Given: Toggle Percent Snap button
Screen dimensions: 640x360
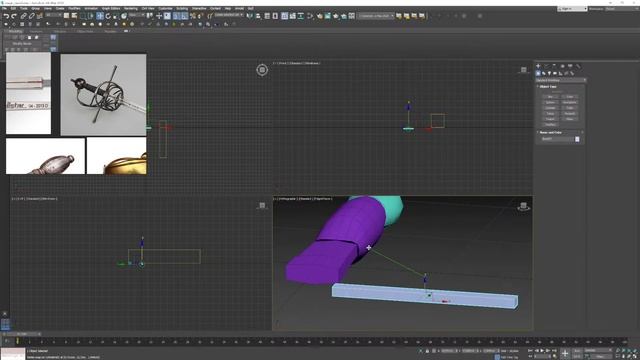Looking at the screenshot, I should pos(193,16).
